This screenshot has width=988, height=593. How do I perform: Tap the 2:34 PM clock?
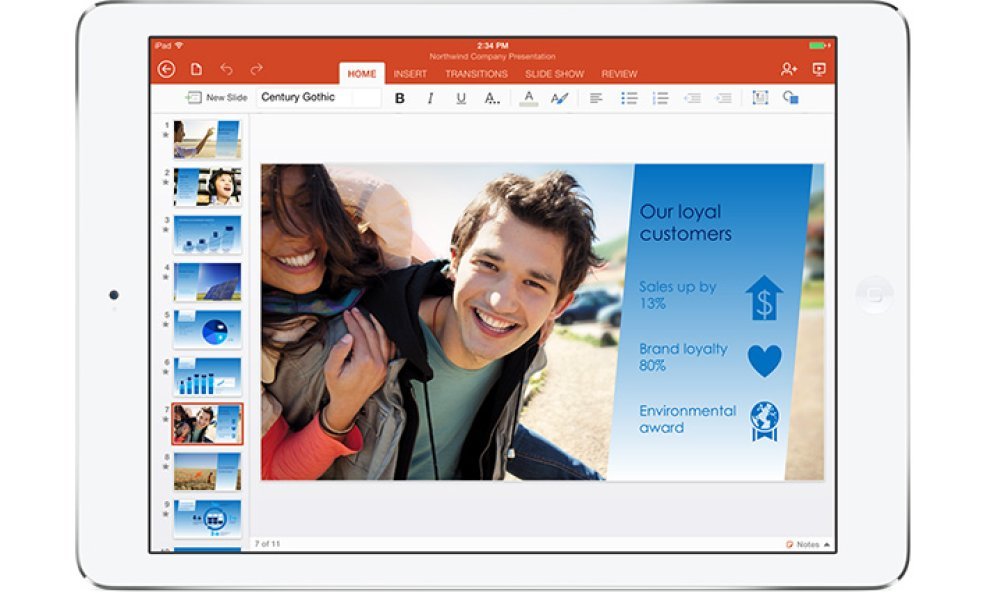(492, 45)
